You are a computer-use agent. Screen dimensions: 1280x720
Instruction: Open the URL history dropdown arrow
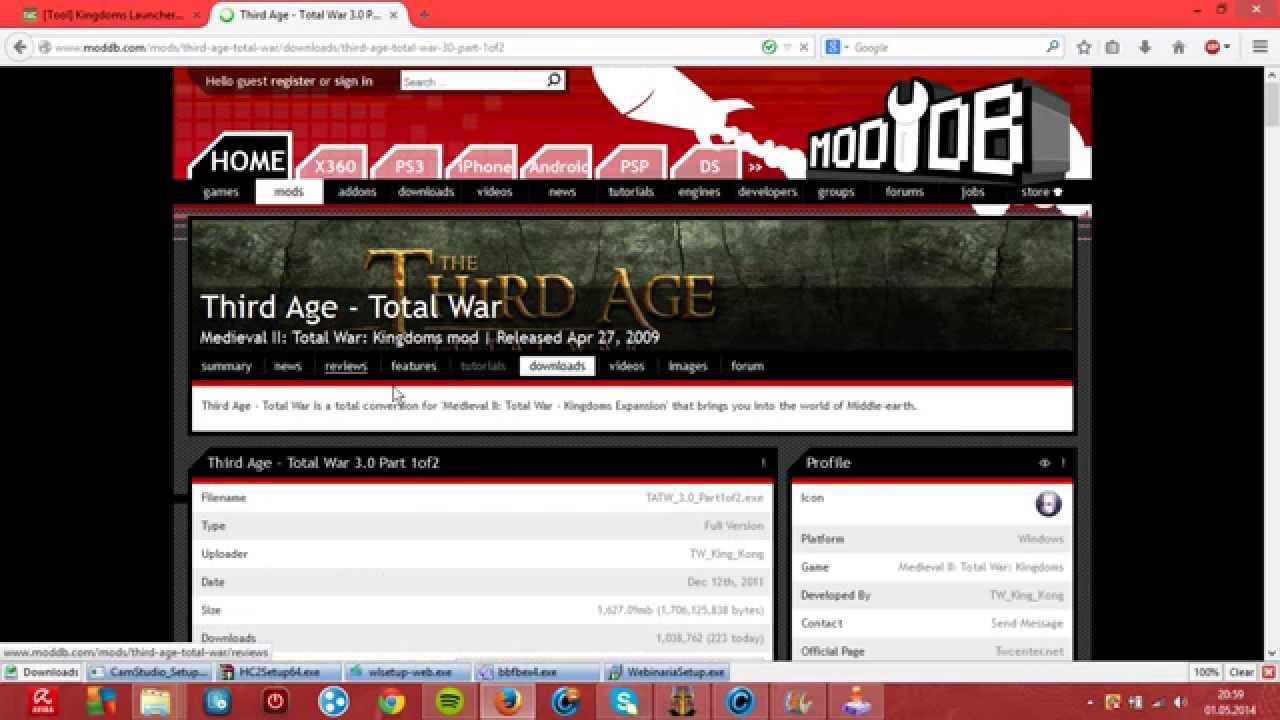(787, 47)
